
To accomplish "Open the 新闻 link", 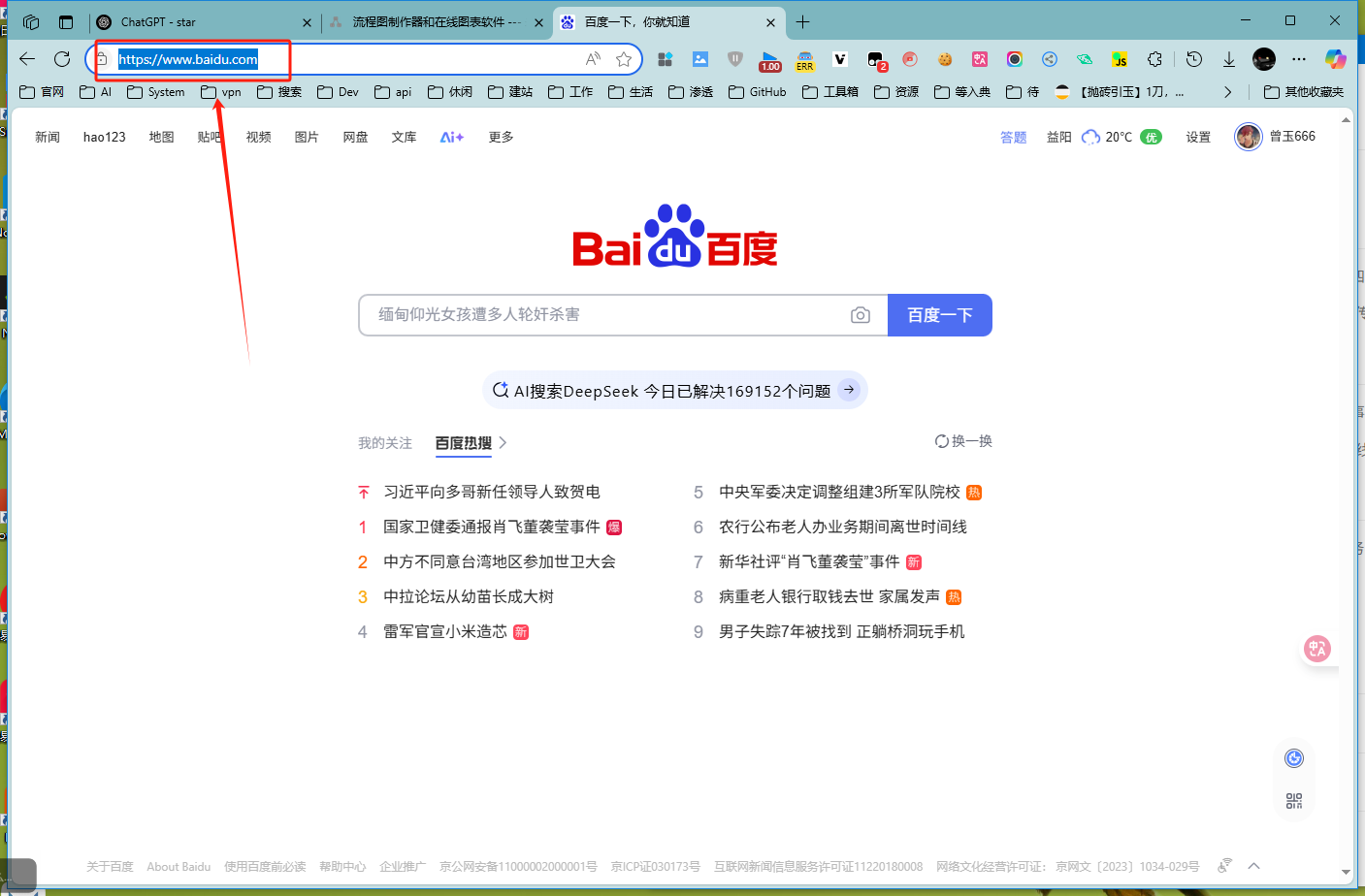I will coord(48,137).
